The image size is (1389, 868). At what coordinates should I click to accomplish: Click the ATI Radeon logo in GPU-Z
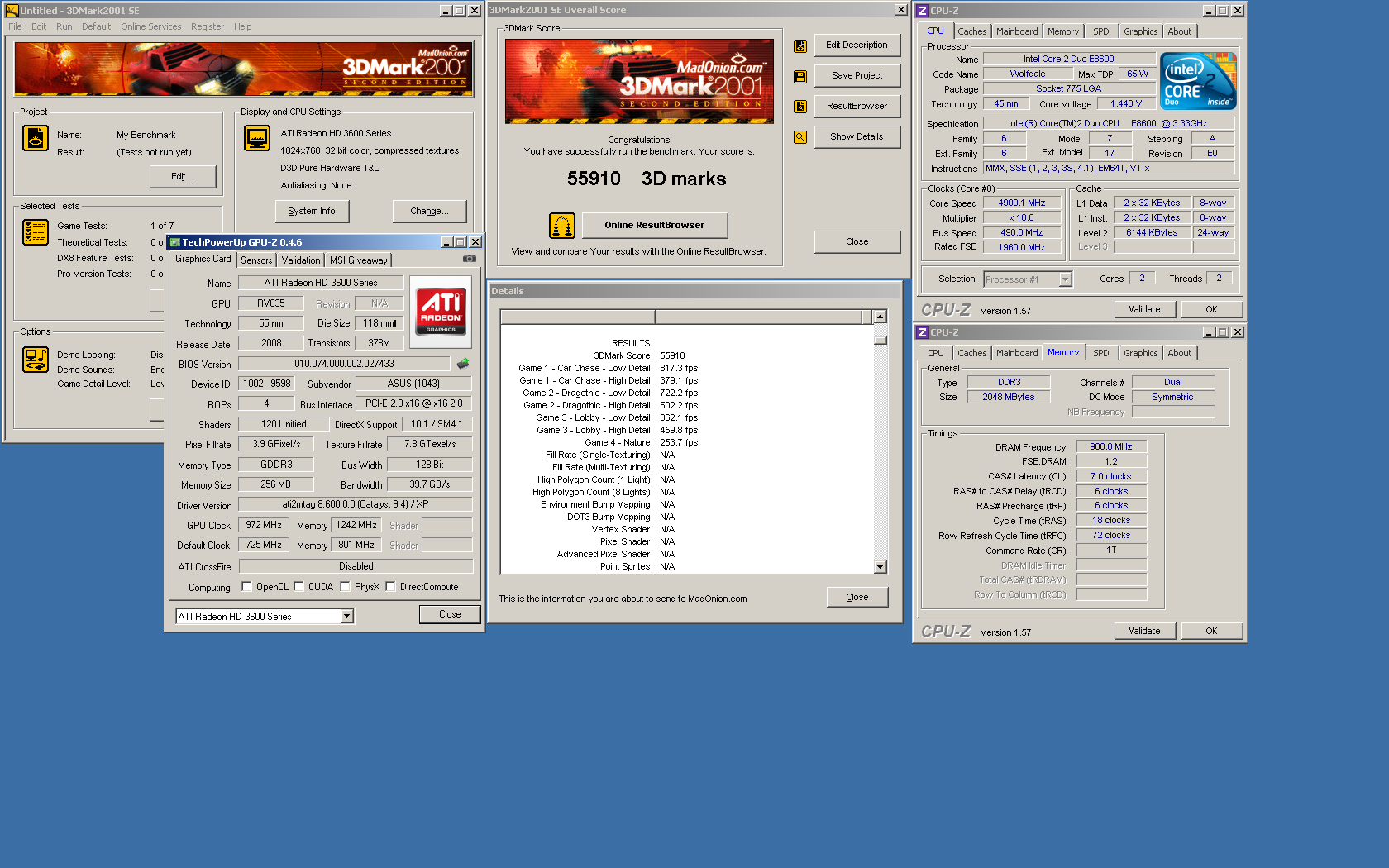(441, 312)
